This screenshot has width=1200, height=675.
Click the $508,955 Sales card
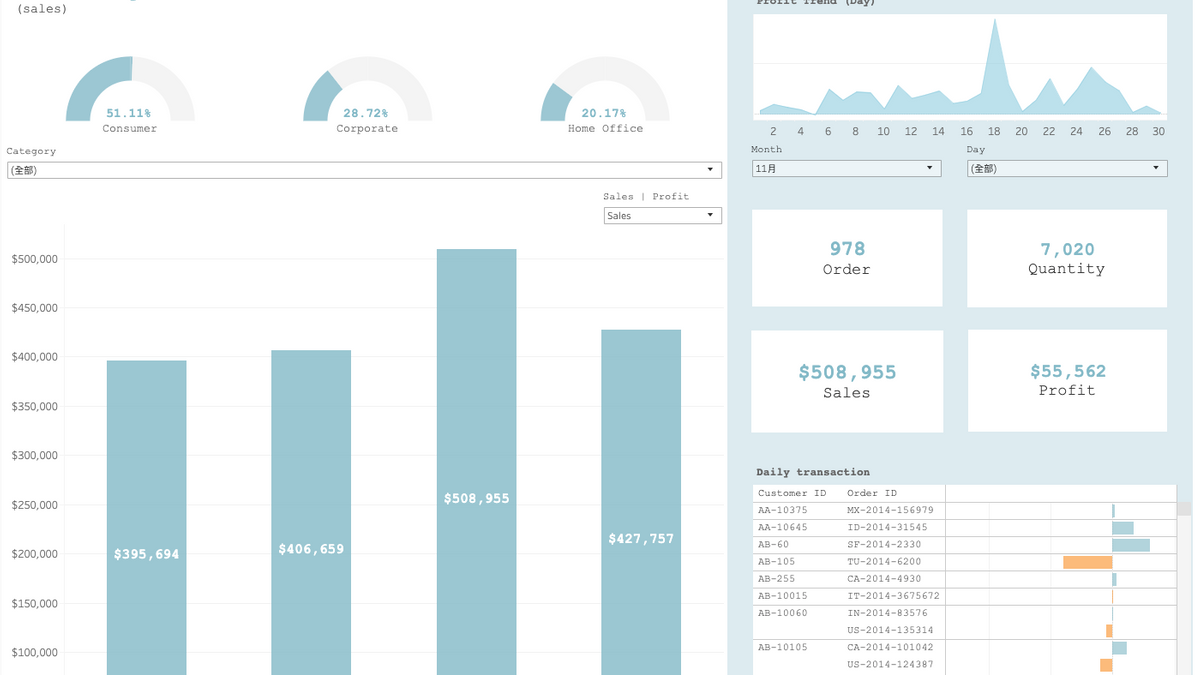coord(847,381)
